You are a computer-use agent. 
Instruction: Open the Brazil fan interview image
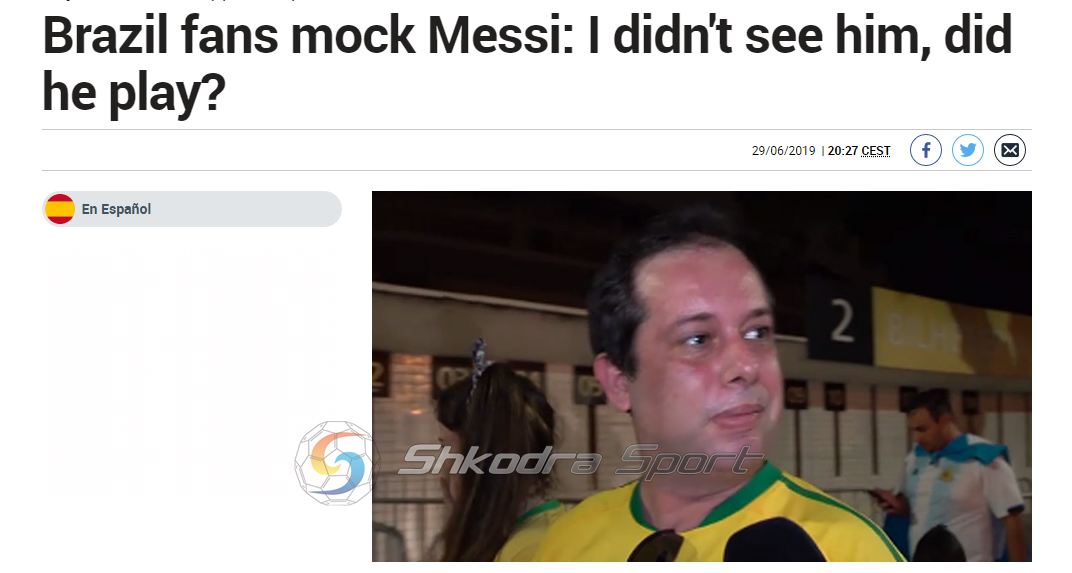[701, 376]
